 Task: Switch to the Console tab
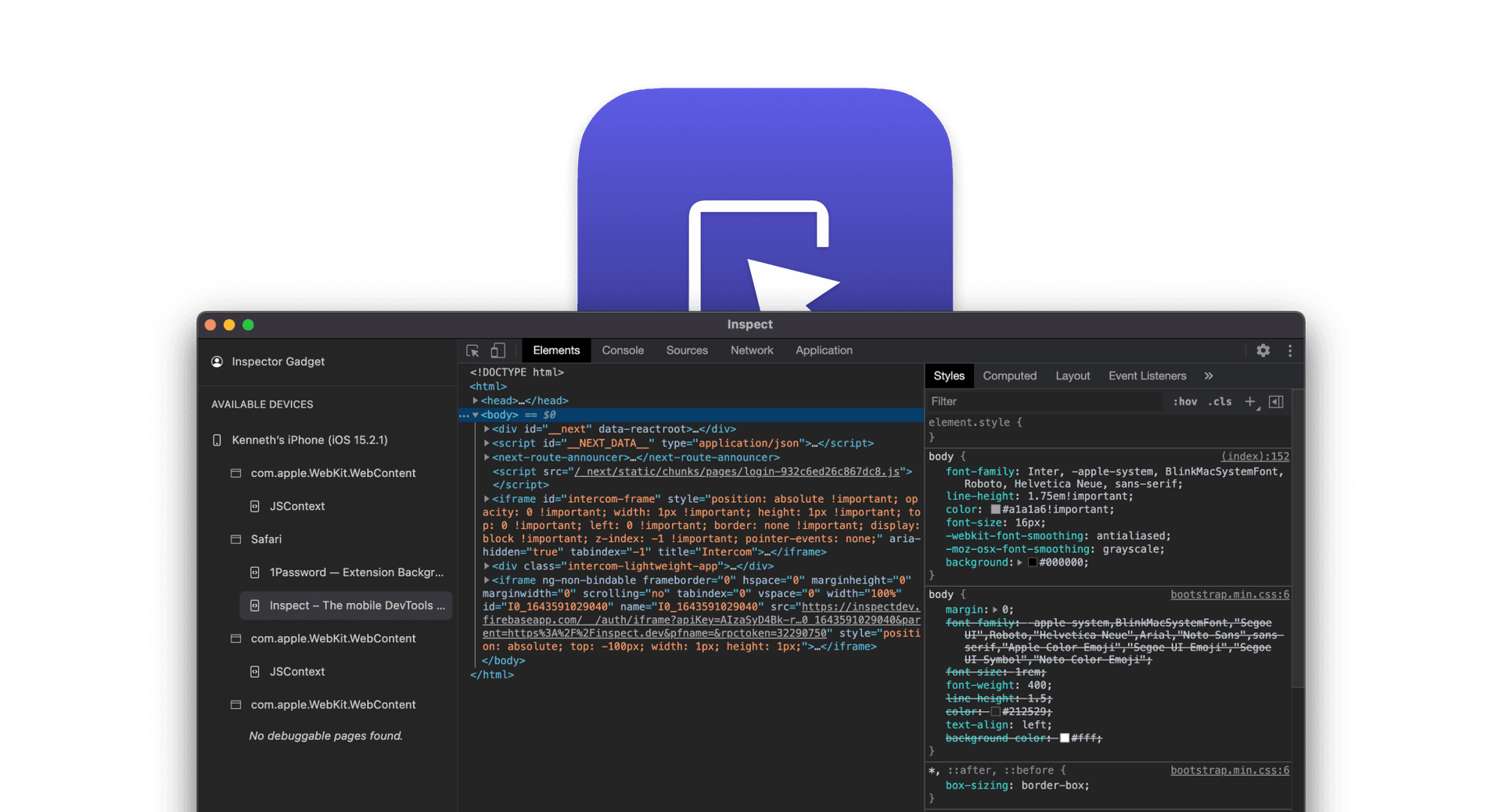pos(623,350)
